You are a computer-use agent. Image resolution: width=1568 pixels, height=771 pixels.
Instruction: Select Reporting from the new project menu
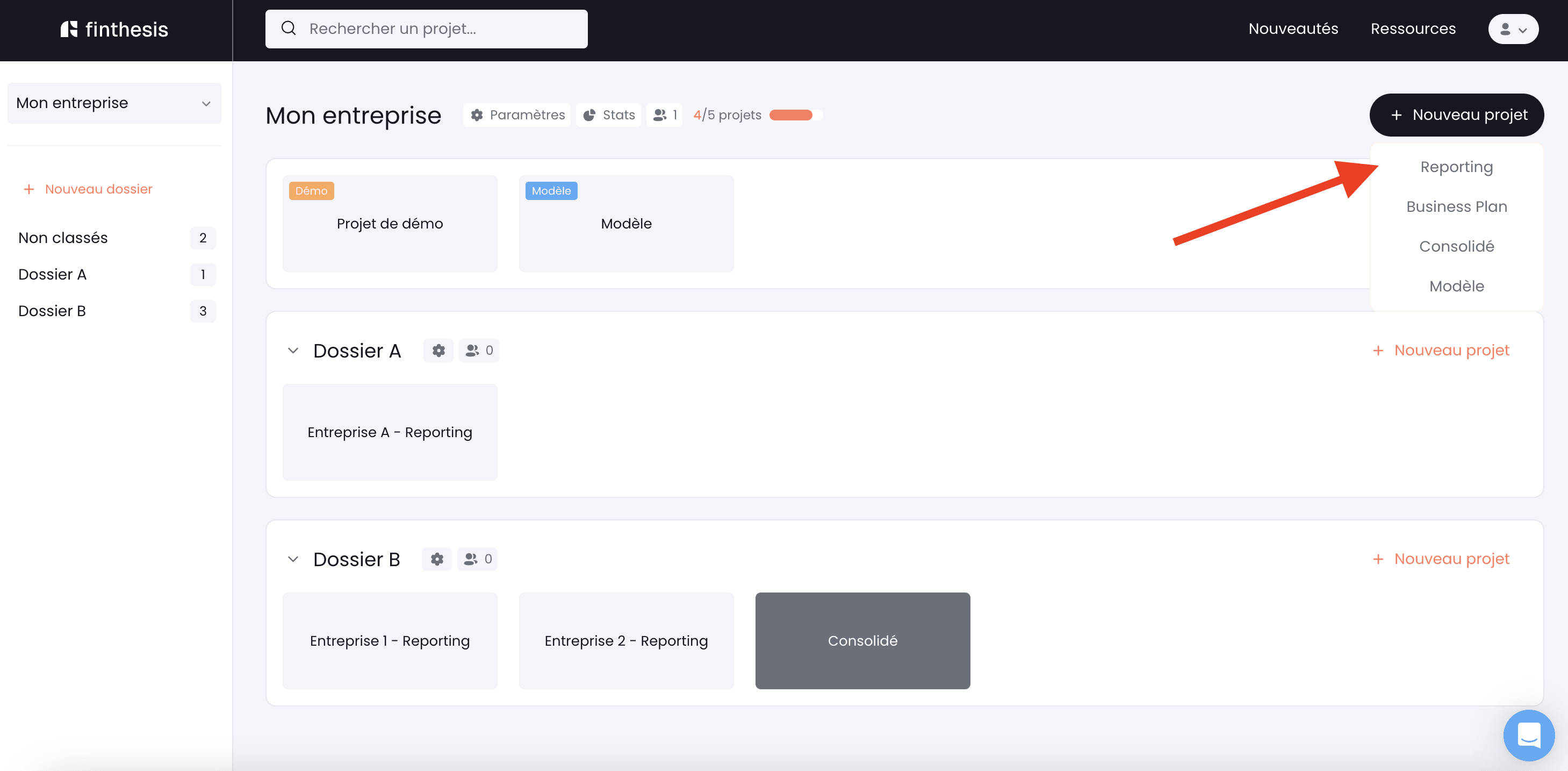point(1456,166)
